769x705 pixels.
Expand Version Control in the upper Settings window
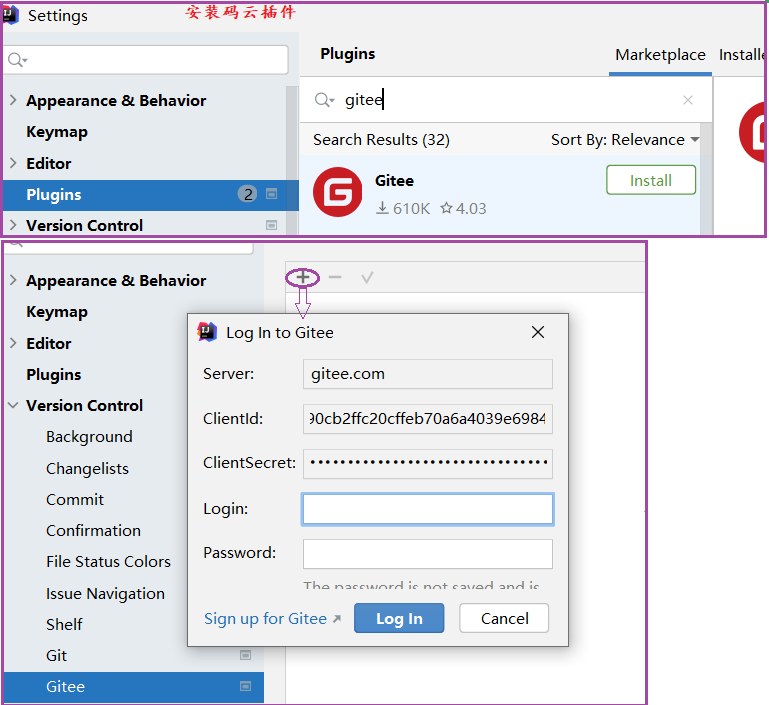pyautogui.click(x=13, y=225)
